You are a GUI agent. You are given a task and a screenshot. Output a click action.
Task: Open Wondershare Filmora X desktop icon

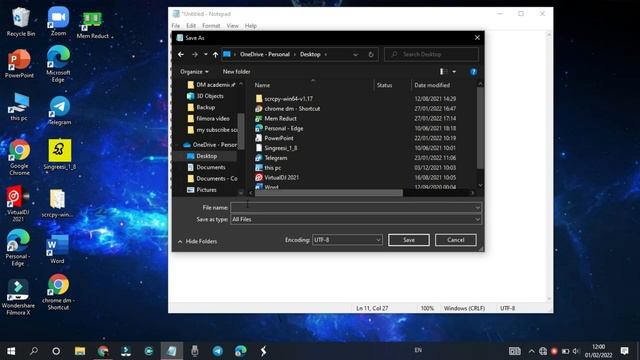coord(18,297)
